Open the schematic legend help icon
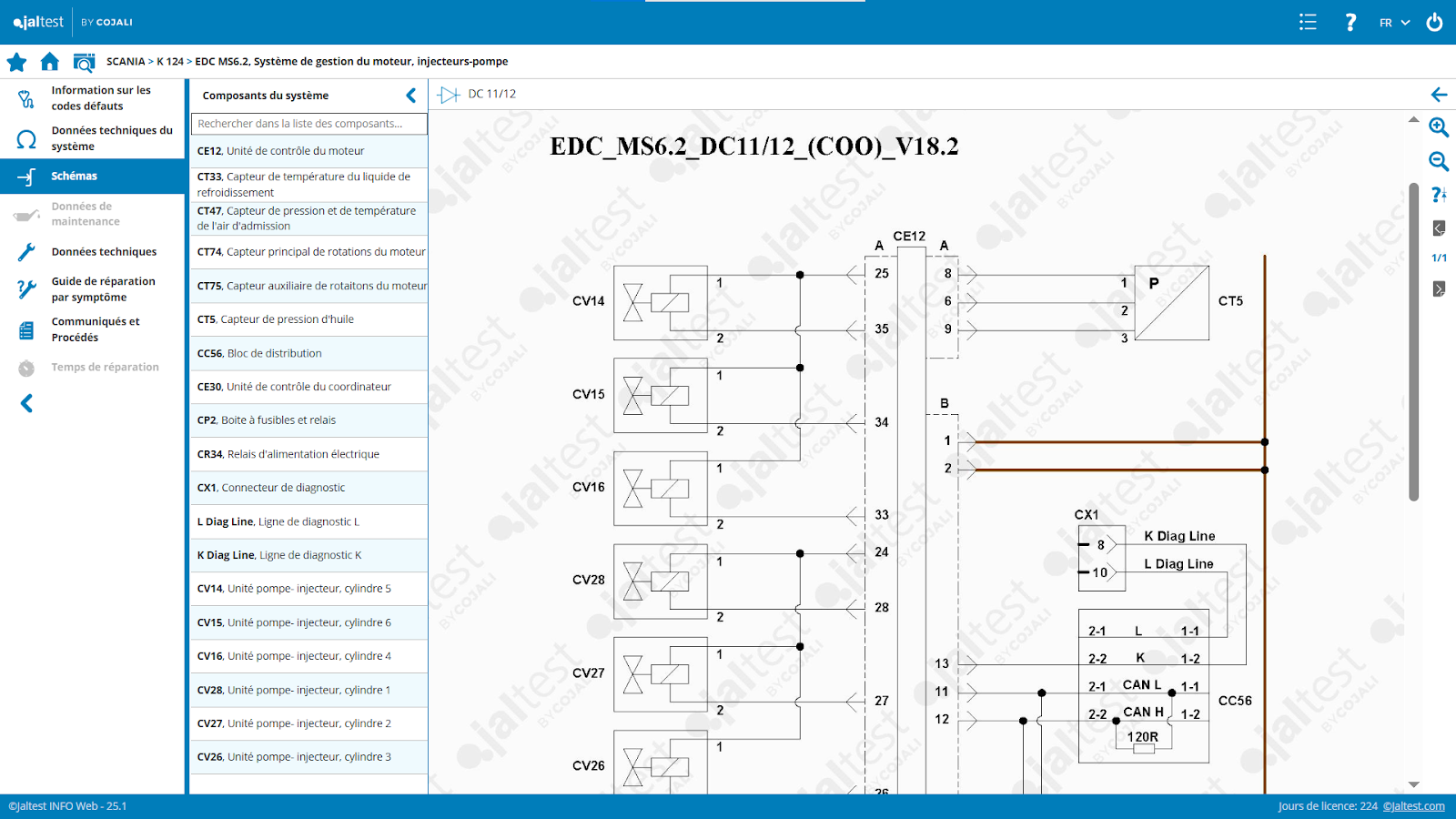Screen dimensions: 1456x819 point(1439,195)
